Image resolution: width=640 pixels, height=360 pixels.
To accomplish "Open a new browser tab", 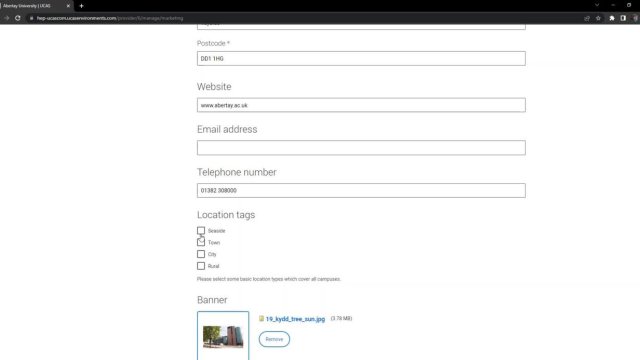I will (81, 6).
